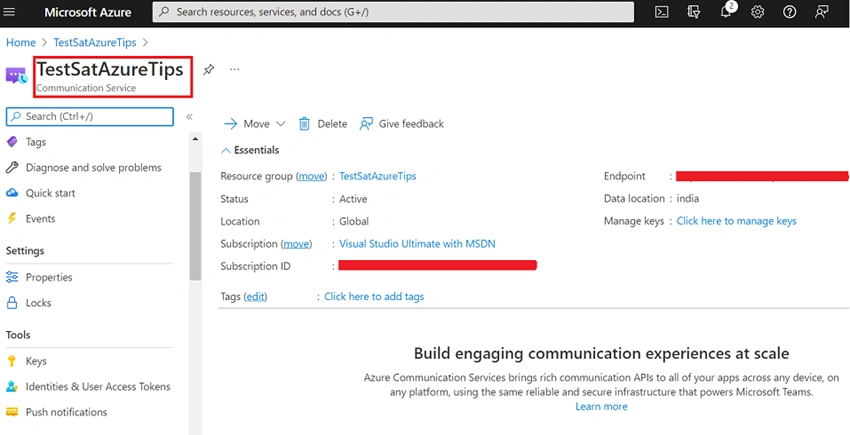
Task: Expand the Move dropdown chevron
Action: (x=280, y=124)
